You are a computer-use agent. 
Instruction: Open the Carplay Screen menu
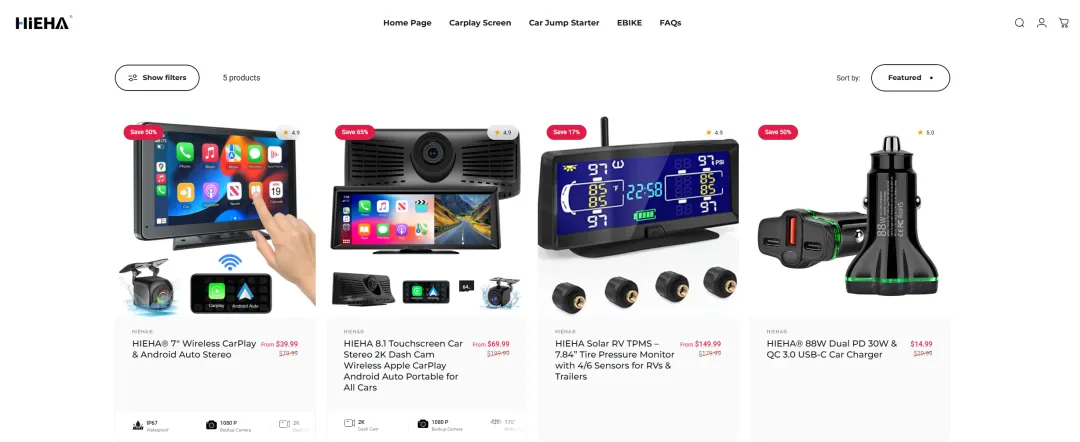point(480,23)
